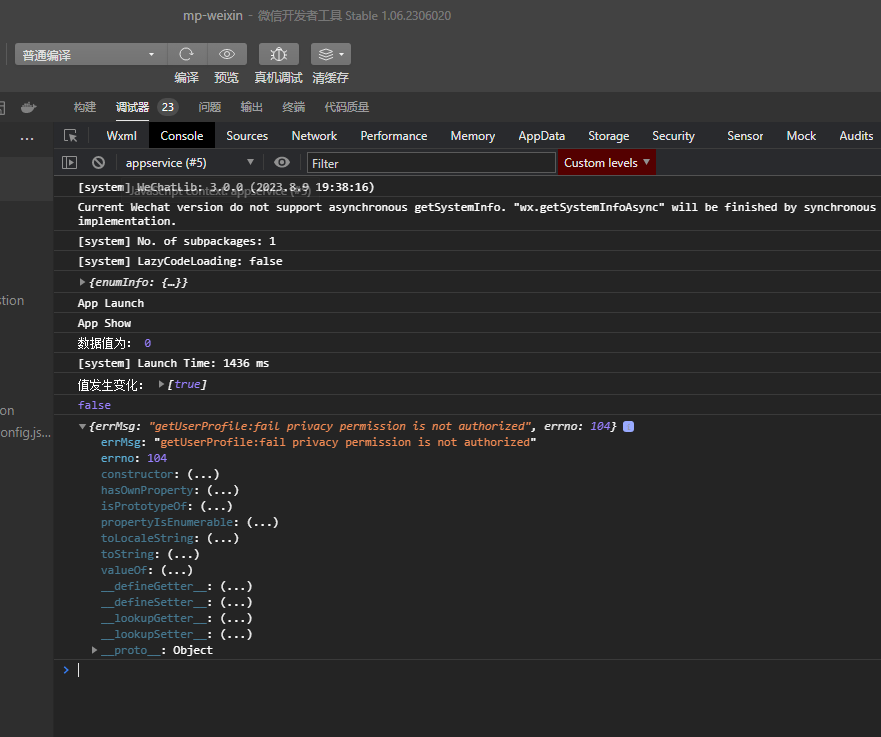The height and width of the screenshot is (737, 881).
Task: Click the 编译 compile label
Action: coord(187,78)
